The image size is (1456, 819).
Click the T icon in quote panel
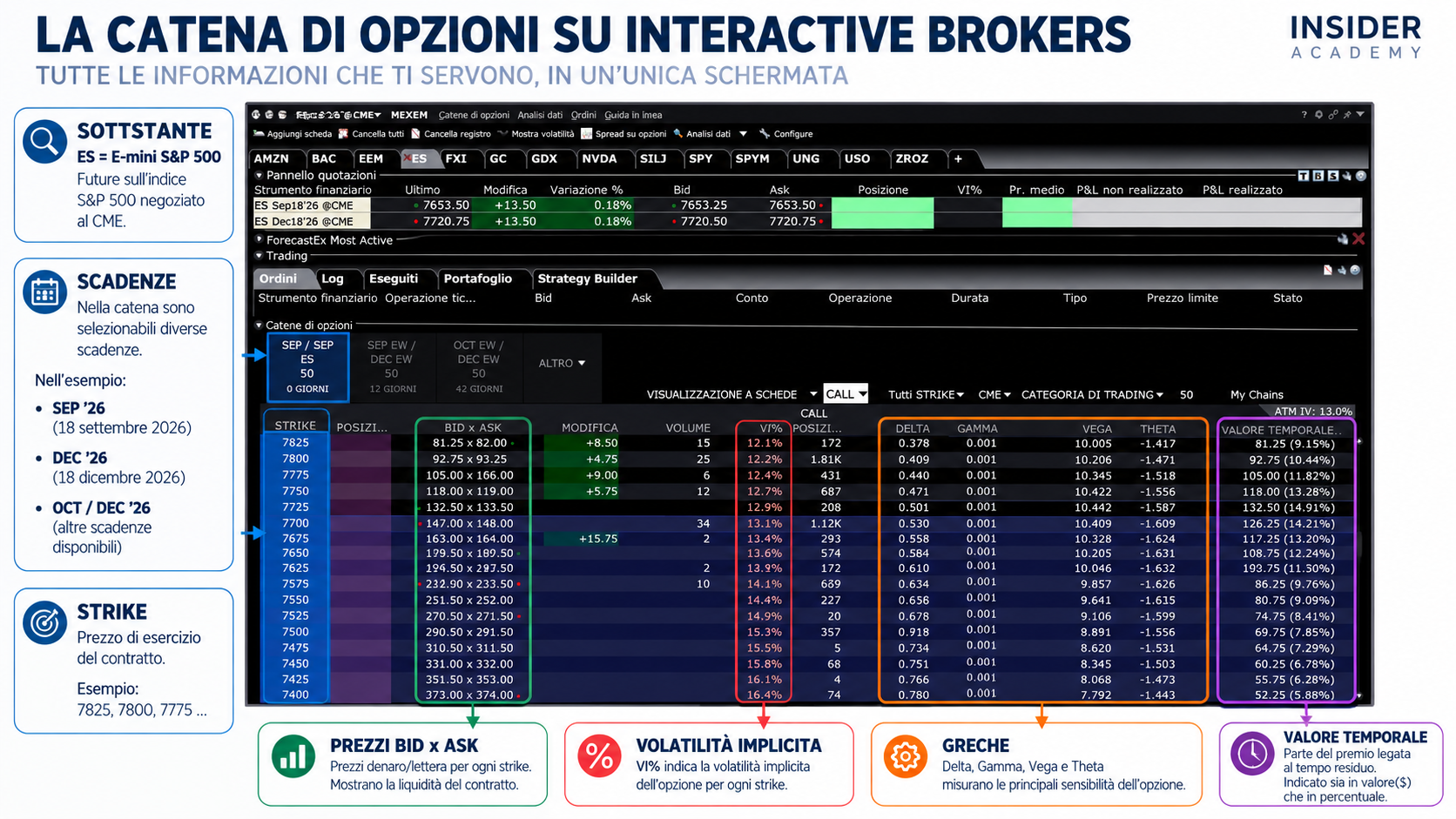1304,176
